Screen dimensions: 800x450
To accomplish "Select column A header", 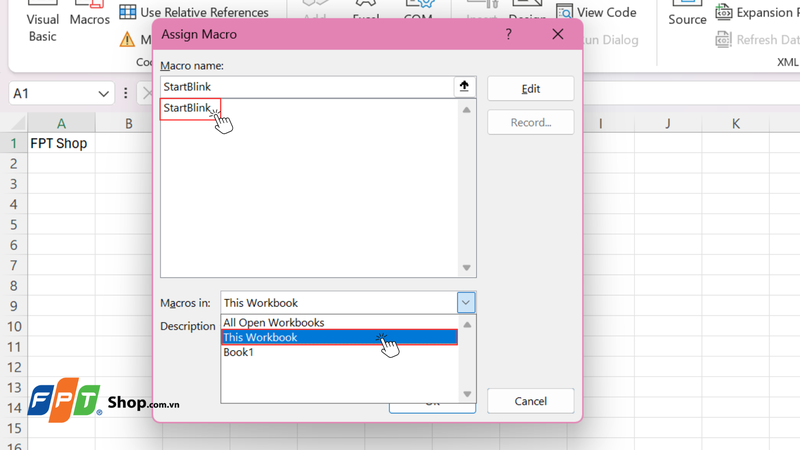I will tap(61, 123).
